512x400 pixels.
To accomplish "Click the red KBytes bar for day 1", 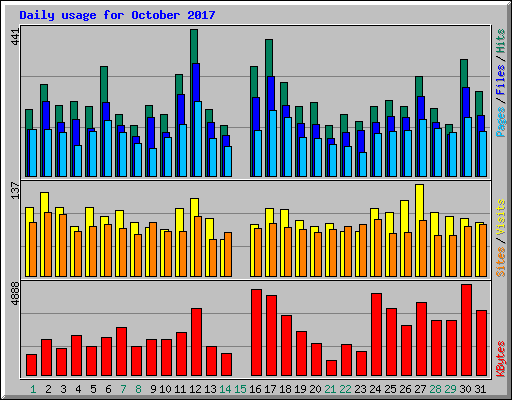I will [x=31, y=365].
